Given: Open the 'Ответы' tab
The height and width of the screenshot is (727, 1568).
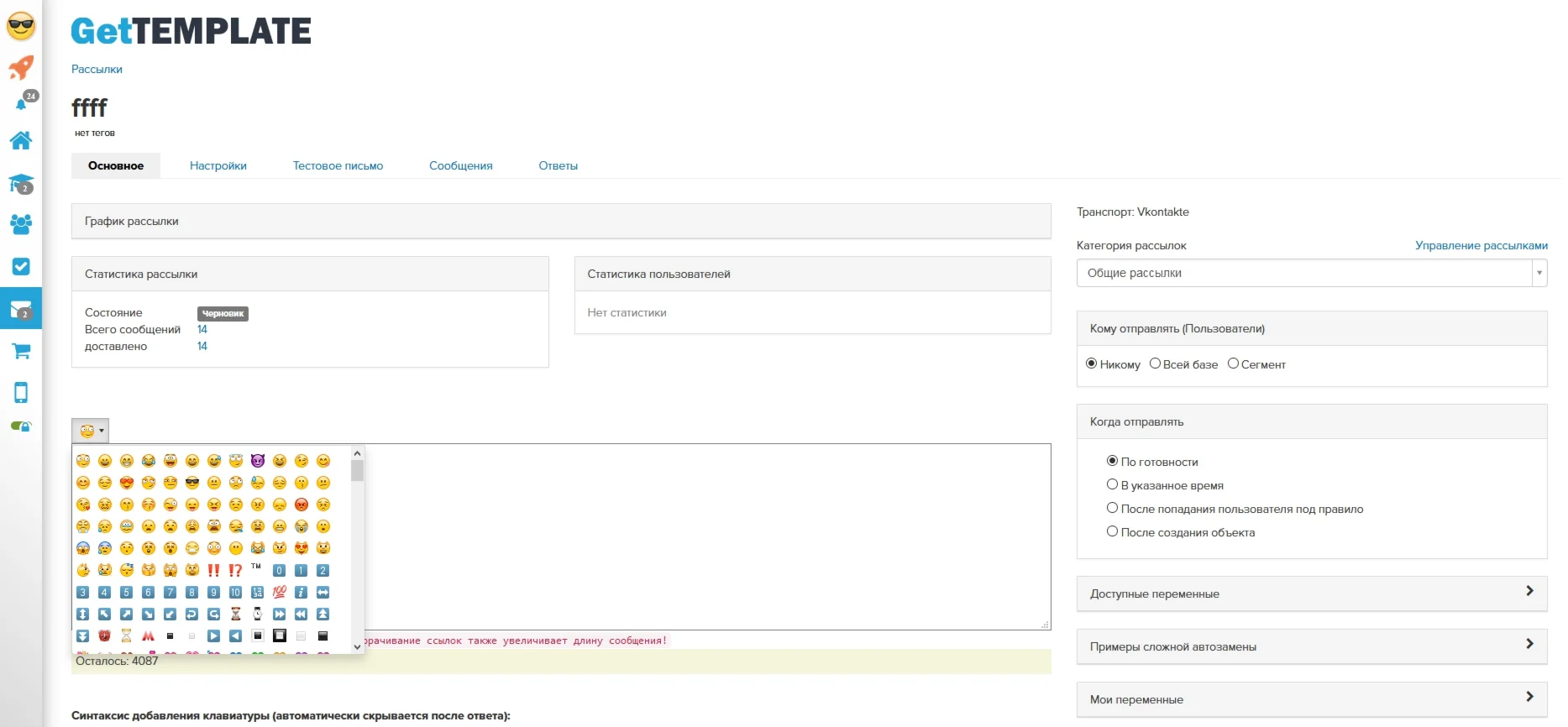Looking at the screenshot, I should pyautogui.click(x=559, y=165).
